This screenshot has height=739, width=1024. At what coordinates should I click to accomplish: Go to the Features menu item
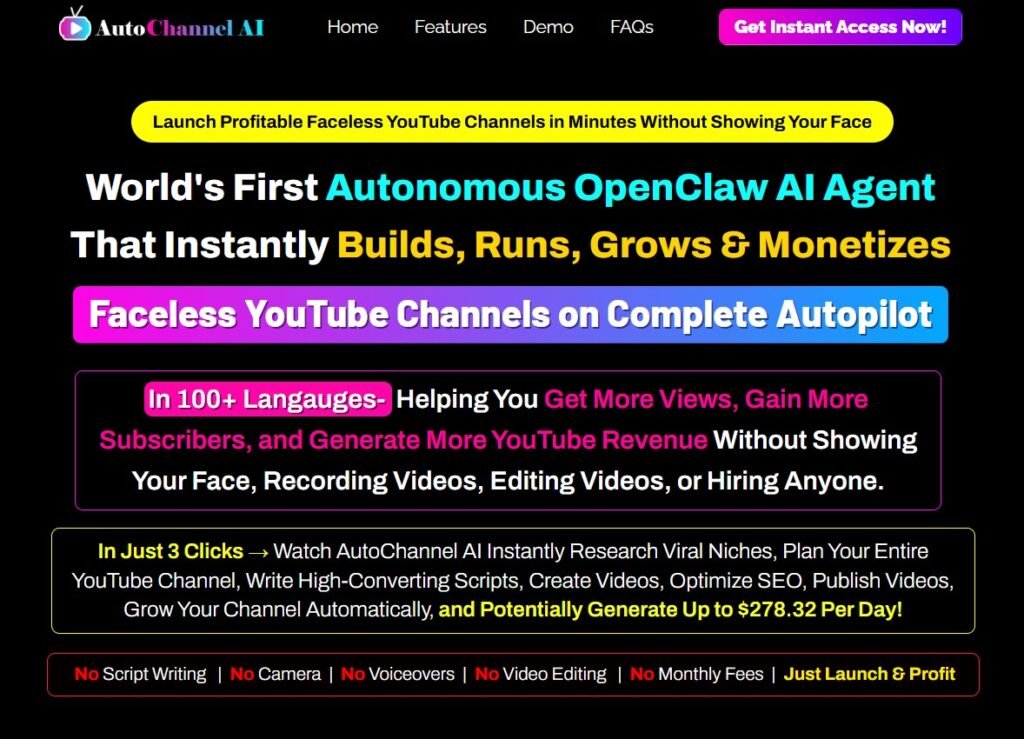(x=451, y=27)
